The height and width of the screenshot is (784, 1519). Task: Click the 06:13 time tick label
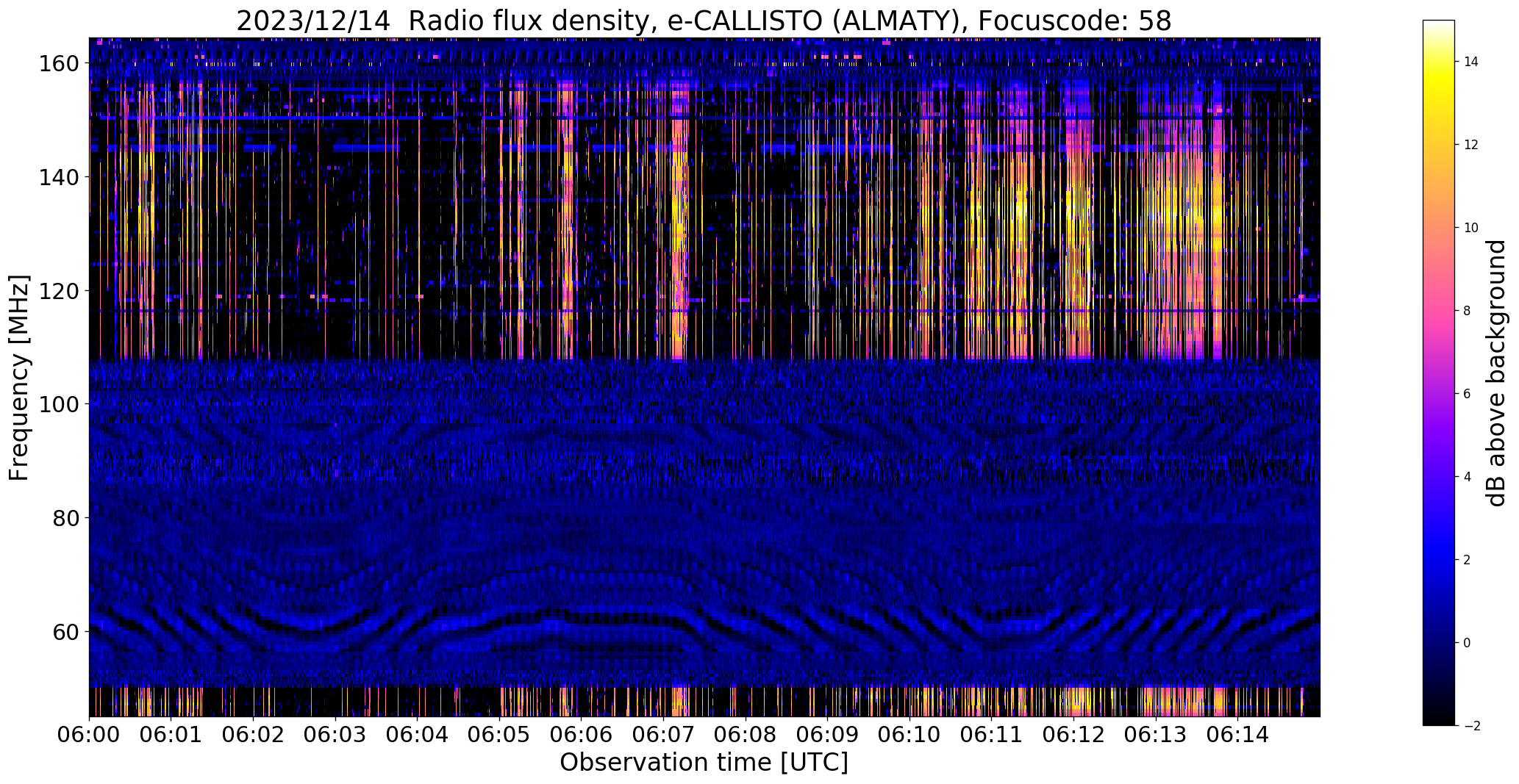point(1156,735)
